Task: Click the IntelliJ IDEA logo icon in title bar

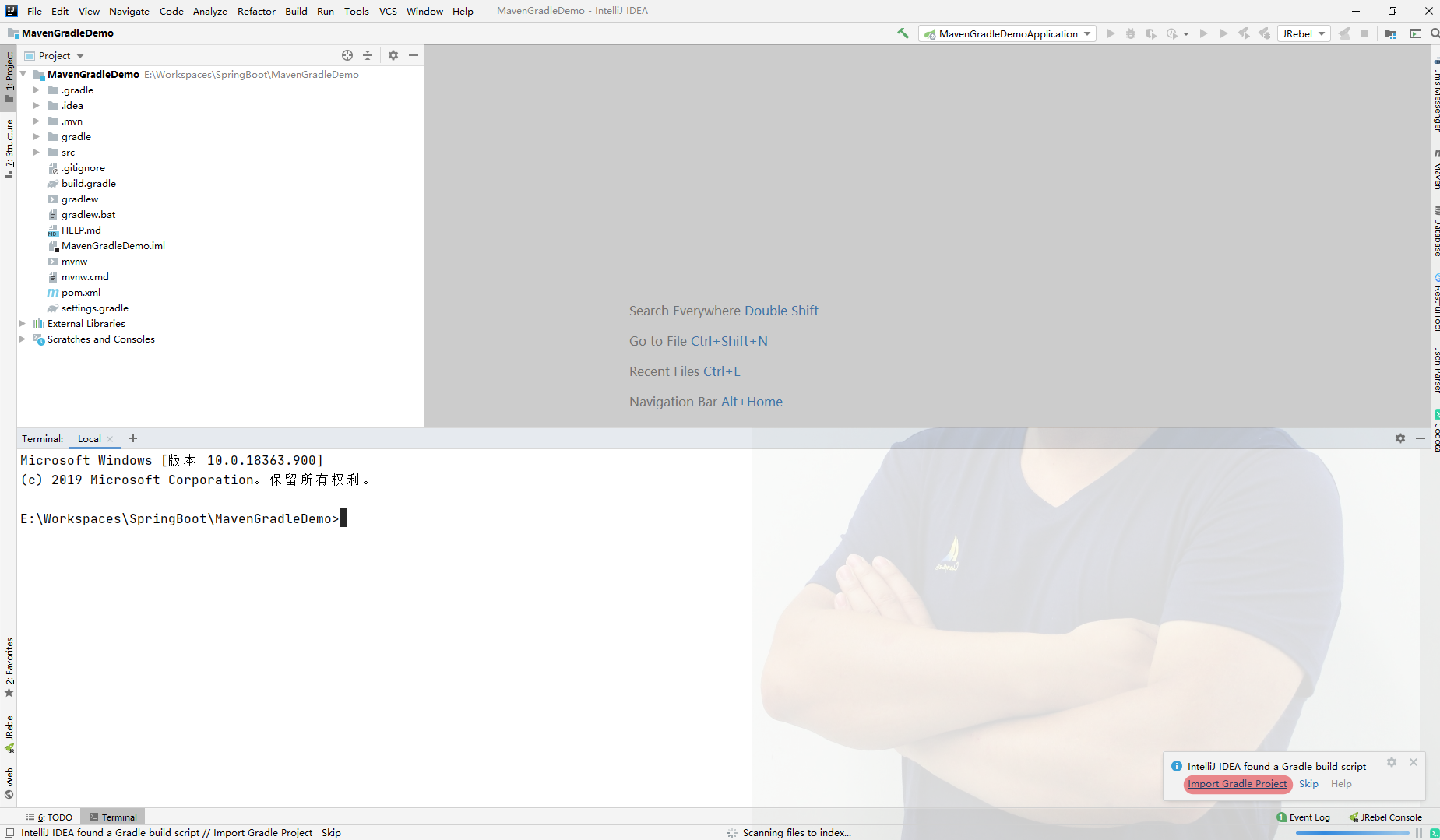Action: (x=11, y=11)
